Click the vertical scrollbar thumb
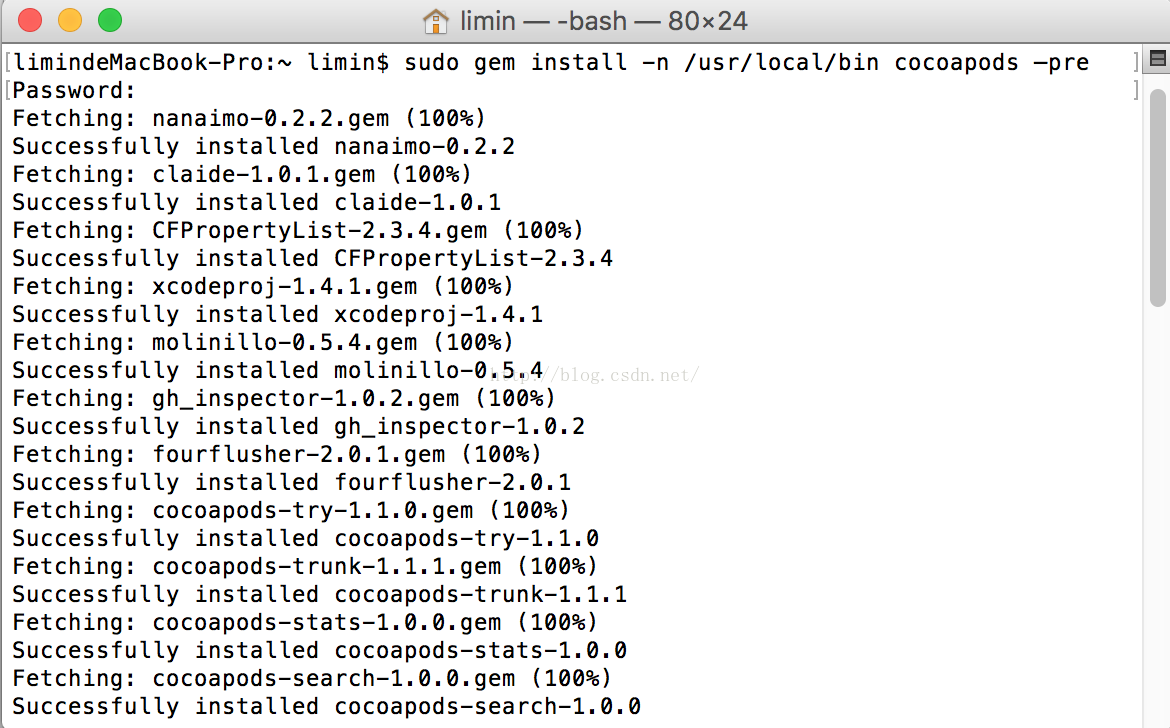Viewport: 1170px width, 728px height. pos(1157,198)
